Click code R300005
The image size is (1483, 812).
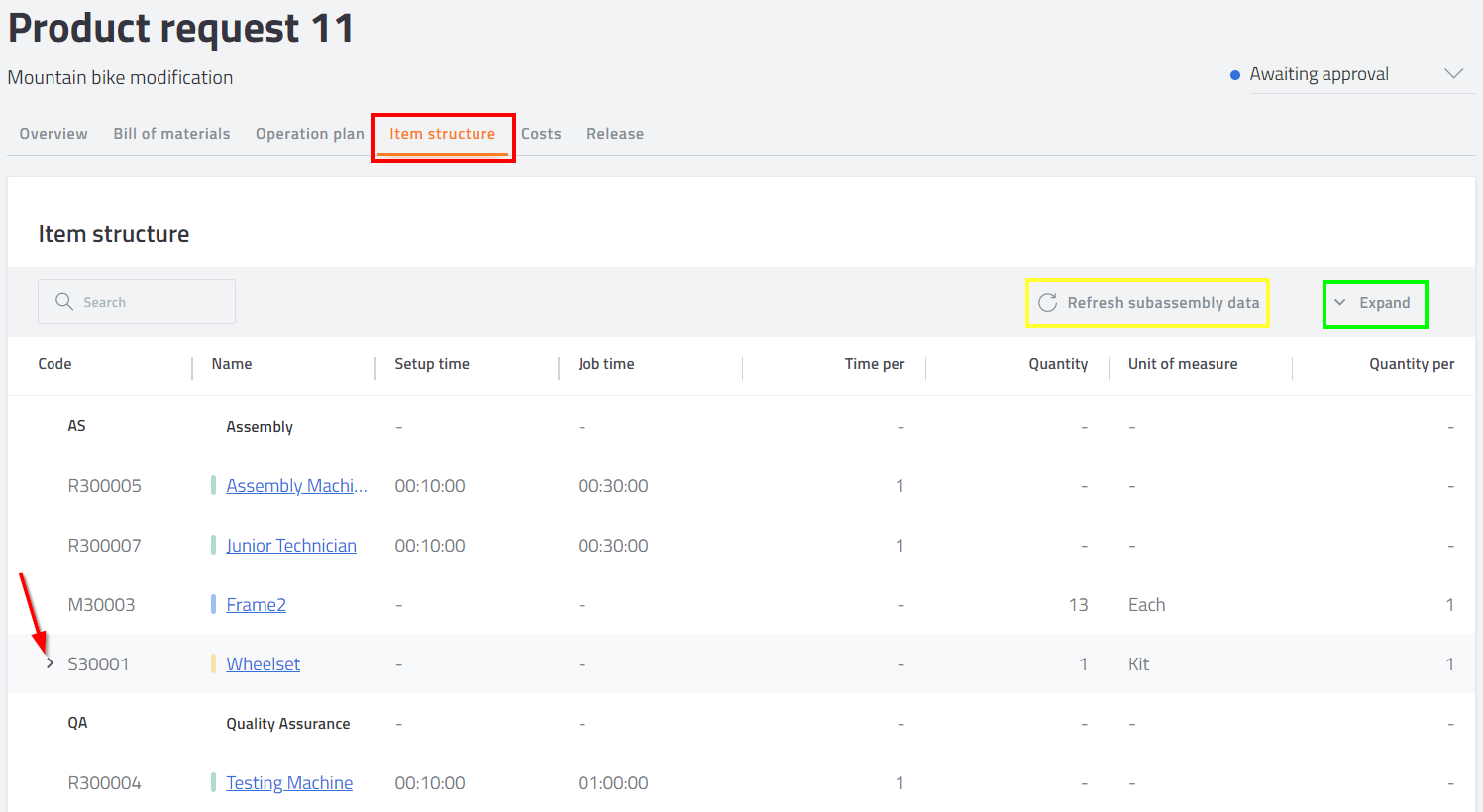click(104, 486)
